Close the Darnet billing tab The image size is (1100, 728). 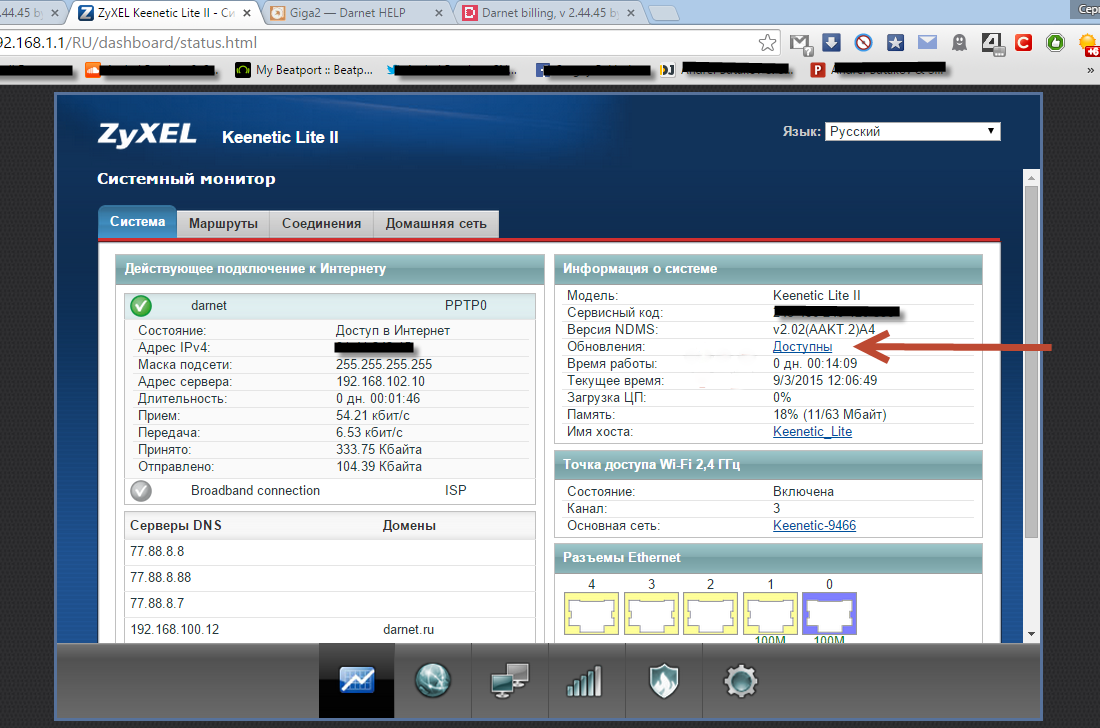(631, 13)
